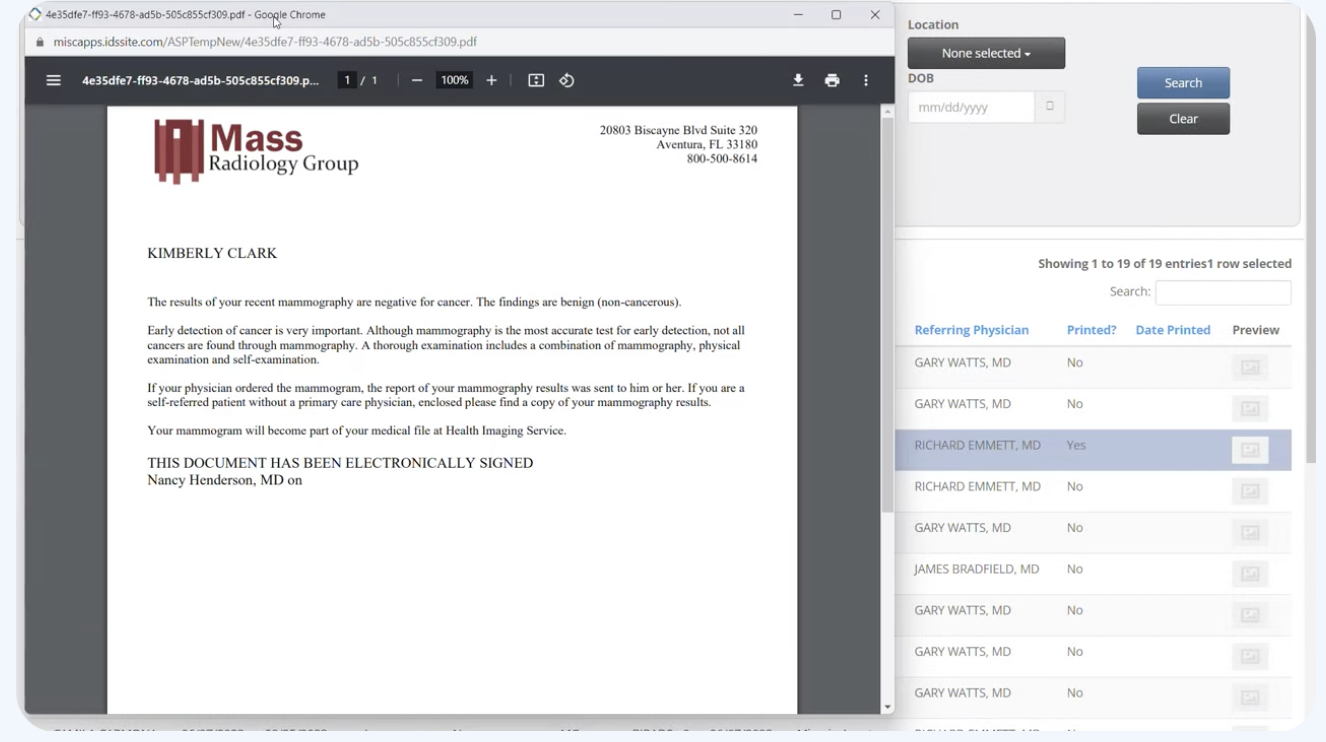Minimize the PDF Chrome window
The width and height of the screenshot is (1326, 742).
(798, 15)
